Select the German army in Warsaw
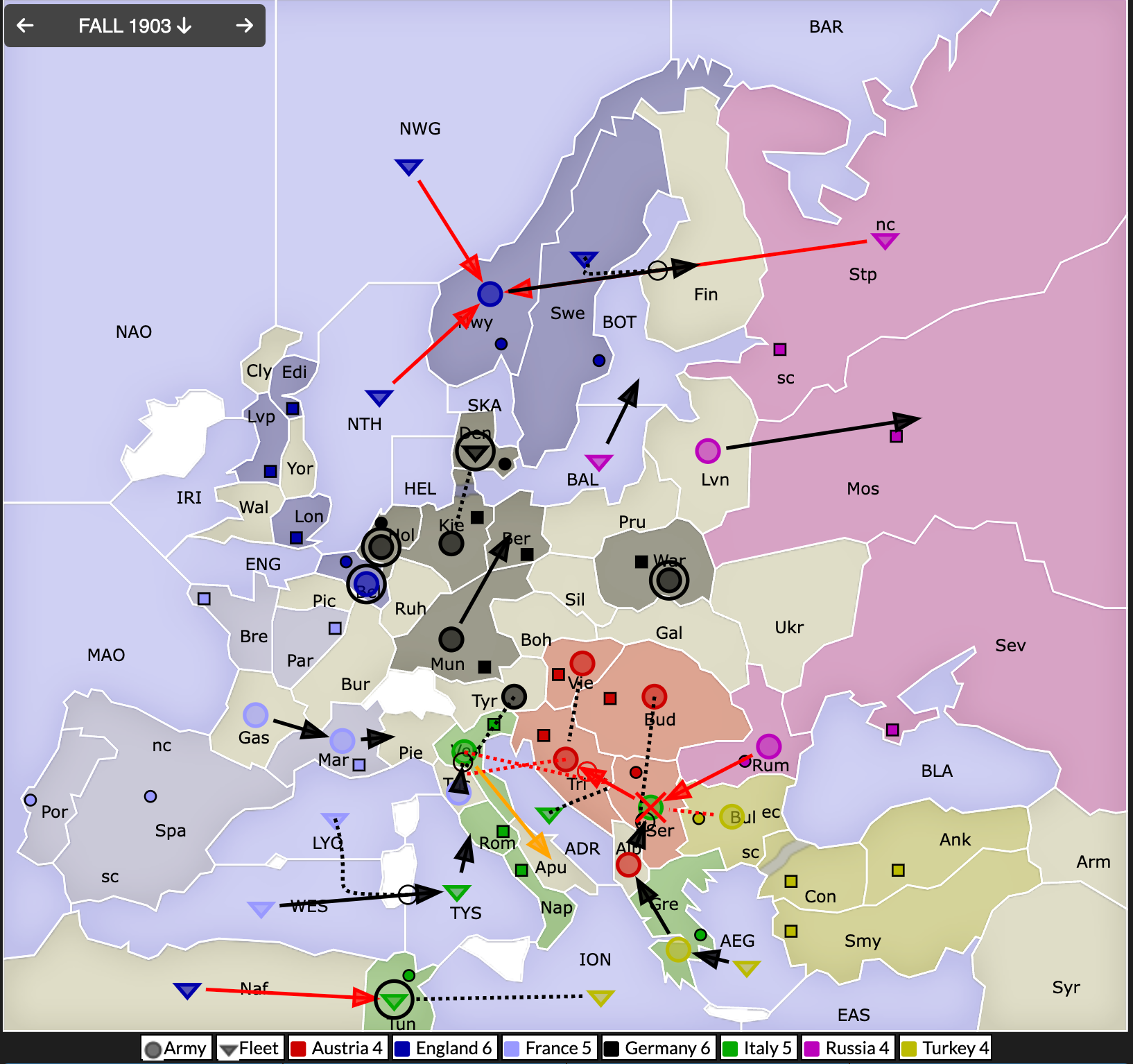Screen dimensions: 1133x1064 [x=668, y=581]
